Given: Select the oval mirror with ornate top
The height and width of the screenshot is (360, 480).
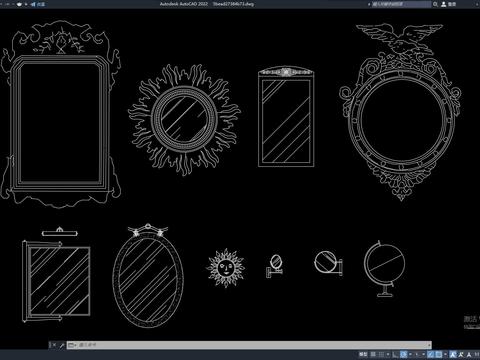Looking at the screenshot, I should coord(148,276).
